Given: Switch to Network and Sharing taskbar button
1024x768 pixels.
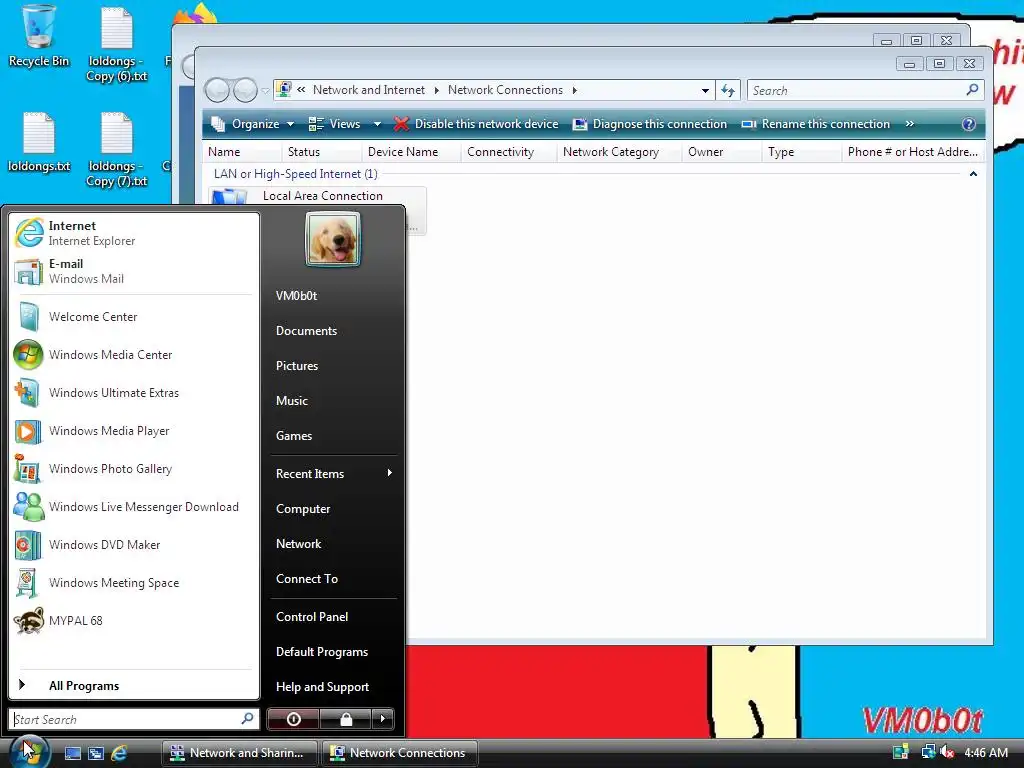Looking at the screenshot, I should (x=239, y=753).
